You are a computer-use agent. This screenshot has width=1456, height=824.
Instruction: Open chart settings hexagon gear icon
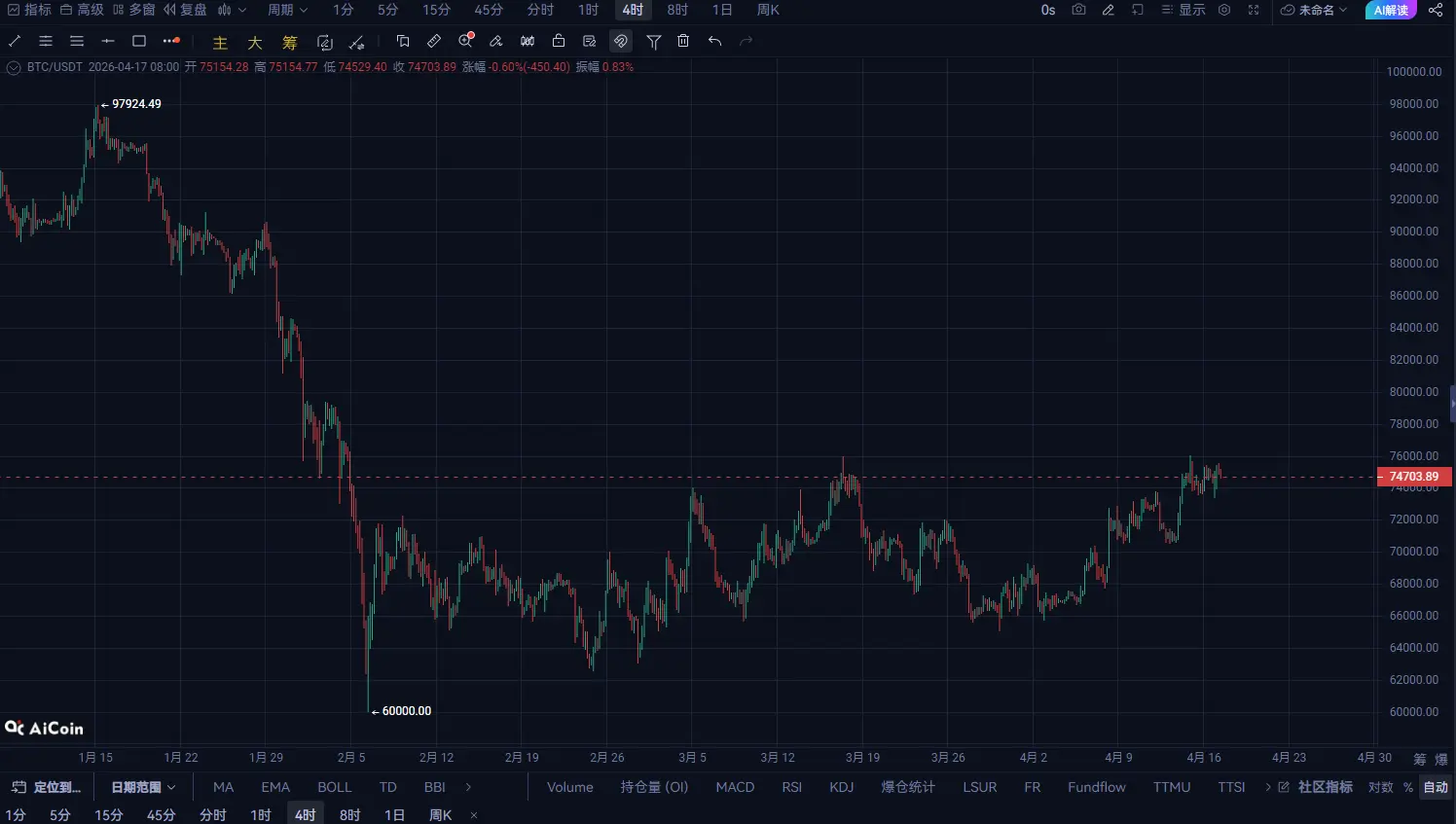1224,10
